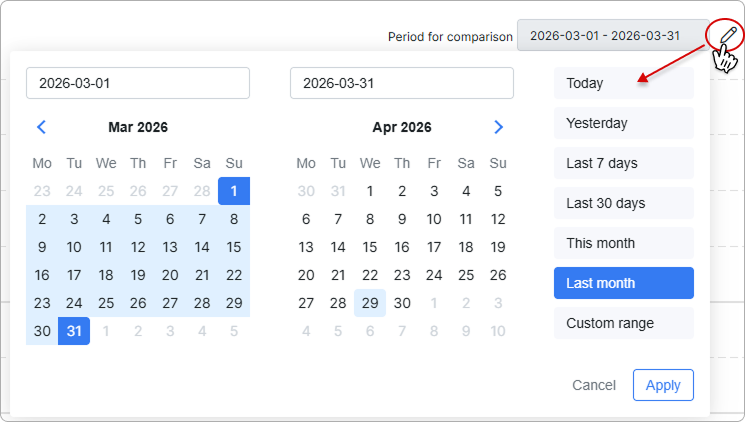
Task: Click the Mar 2026 month heading
Action: coord(138,127)
